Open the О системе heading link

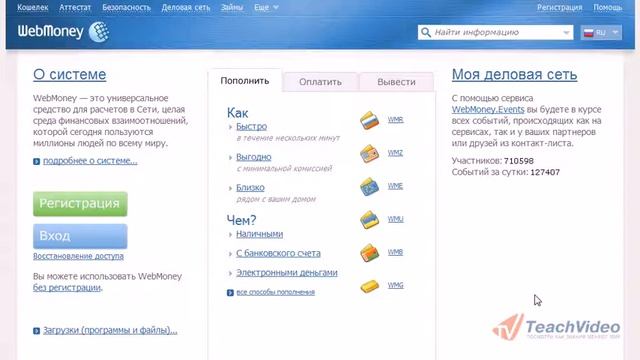[x=70, y=75]
